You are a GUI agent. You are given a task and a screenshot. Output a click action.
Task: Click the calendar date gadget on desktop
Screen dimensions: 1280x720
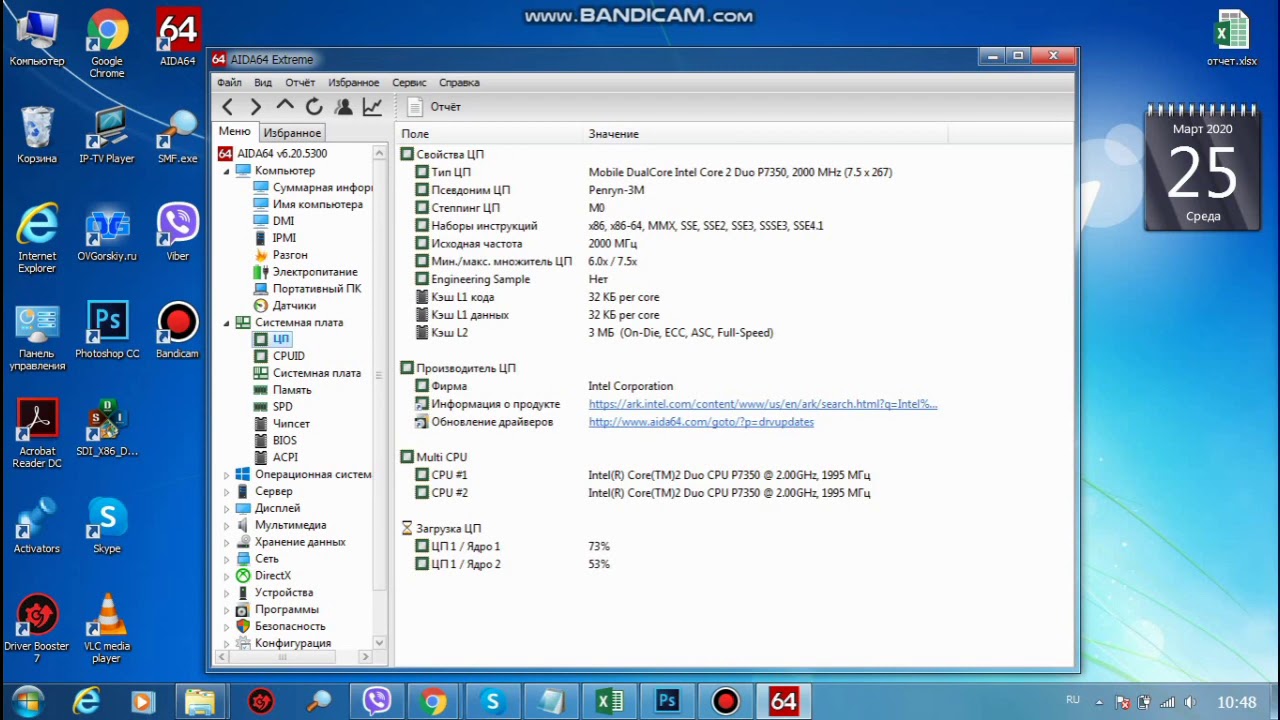point(1203,167)
